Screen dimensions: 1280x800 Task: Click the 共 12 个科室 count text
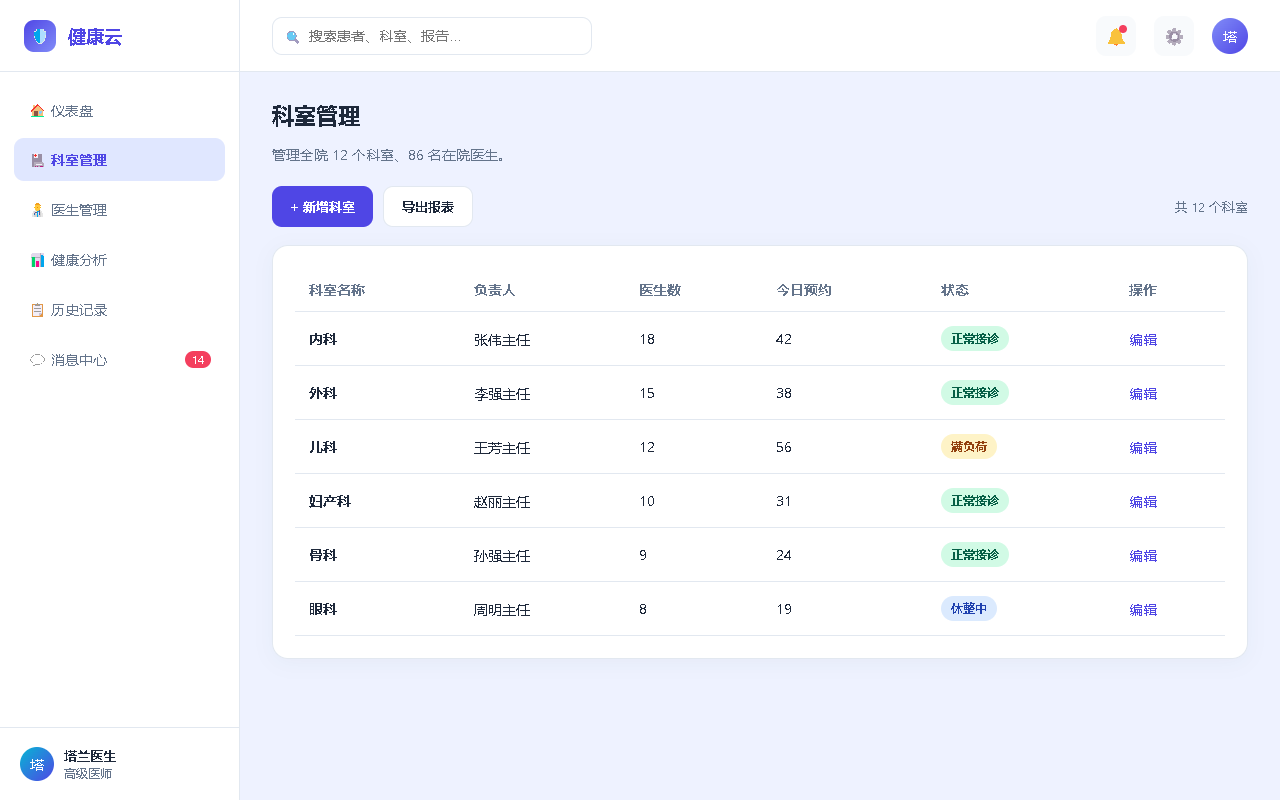pyautogui.click(x=1211, y=207)
